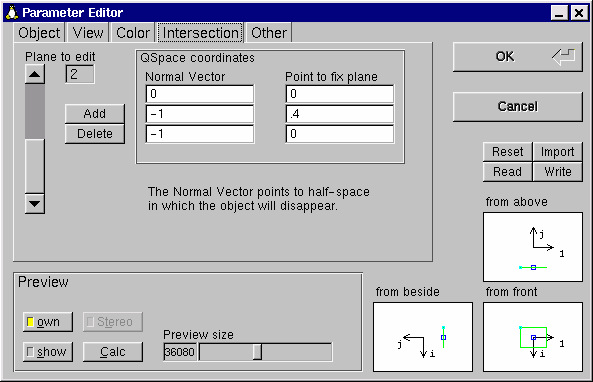Click Calc to compute the preview
This screenshot has width=593, height=382.
[113, 352]
